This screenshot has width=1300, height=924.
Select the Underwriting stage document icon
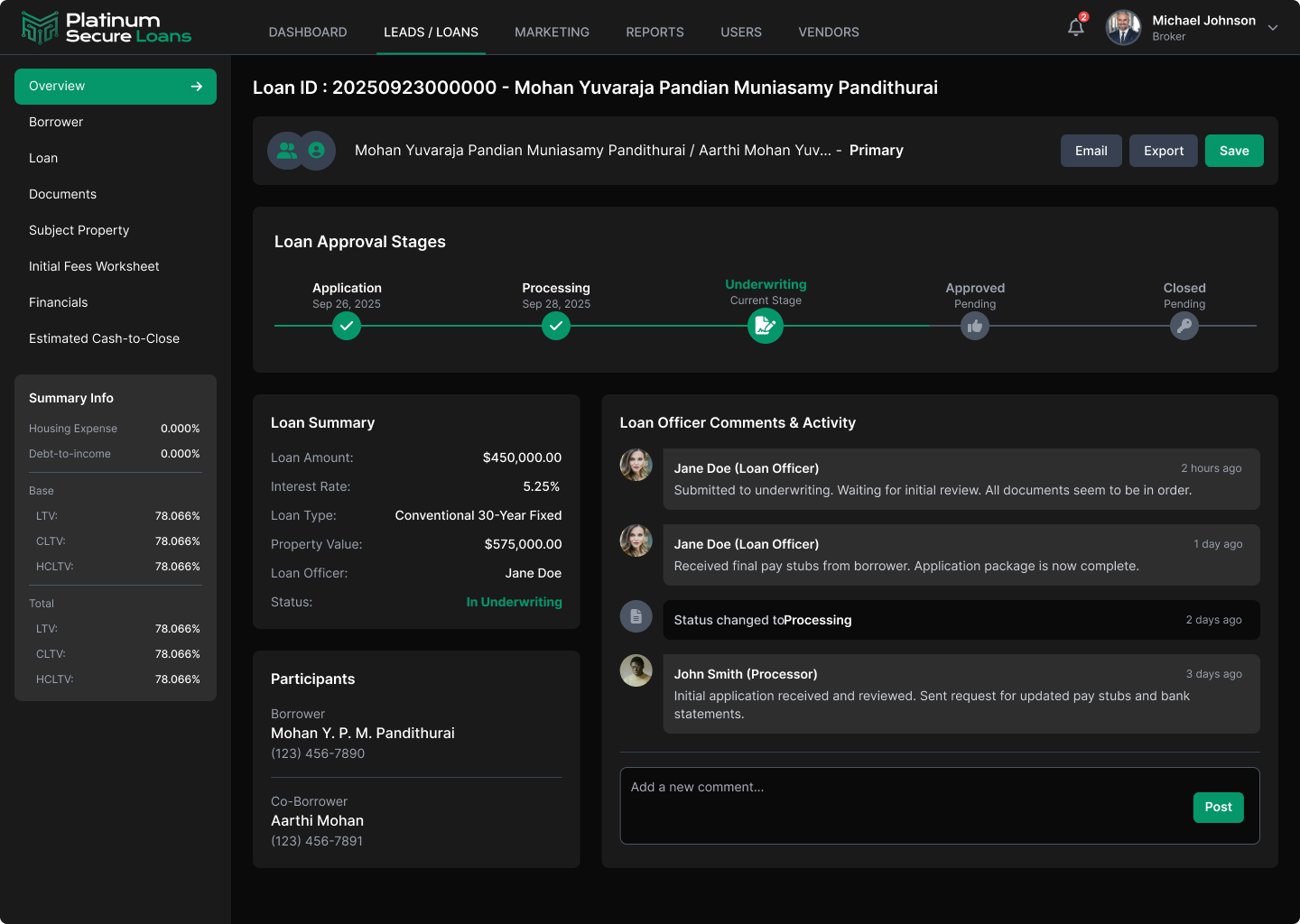[766, 326]
